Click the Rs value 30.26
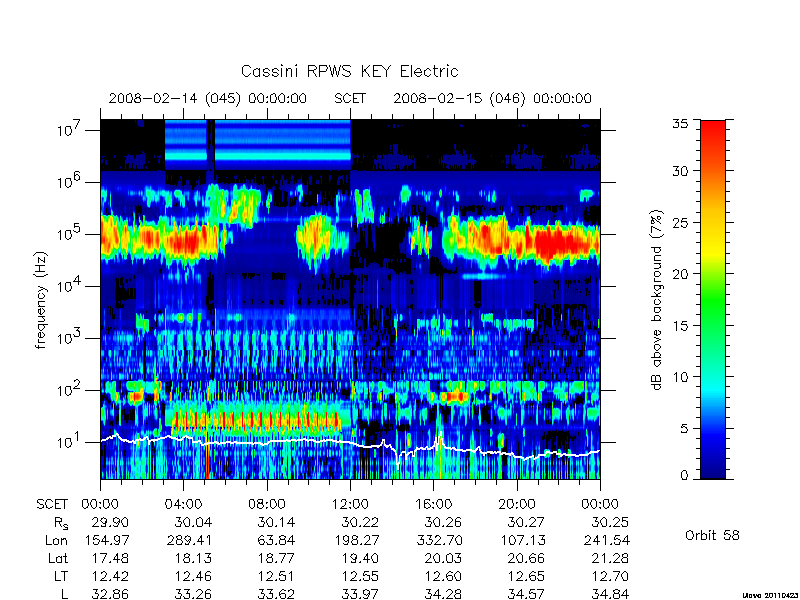This screenshot has height=600, width=800. click(443, 522)
